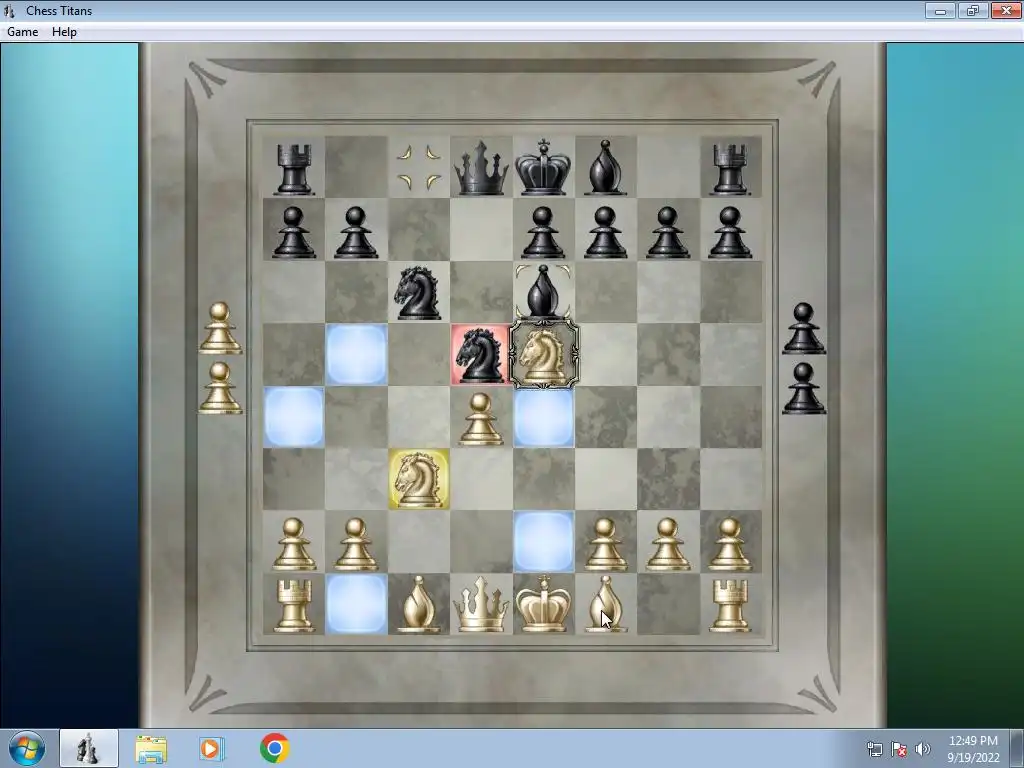Move knight to highlighted e4 square
Viewport: 1024px width, 768px height.
coord(543,417)
